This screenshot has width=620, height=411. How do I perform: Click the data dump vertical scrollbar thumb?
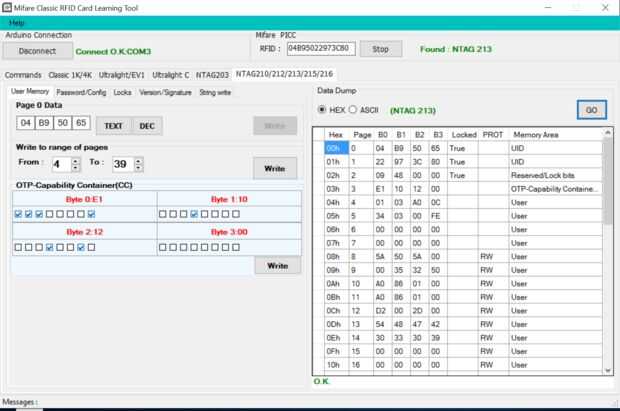point(608,180)
